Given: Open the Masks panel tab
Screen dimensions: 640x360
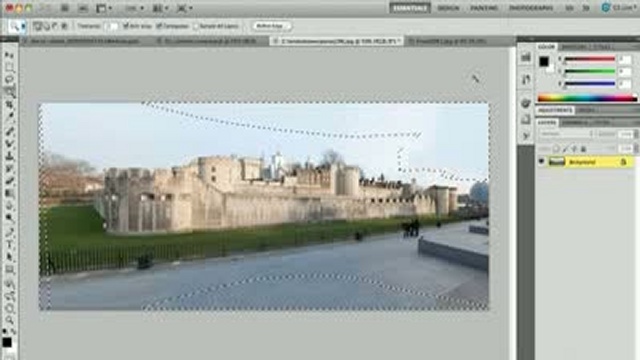Looking at the screenshot, I should 586,111.
